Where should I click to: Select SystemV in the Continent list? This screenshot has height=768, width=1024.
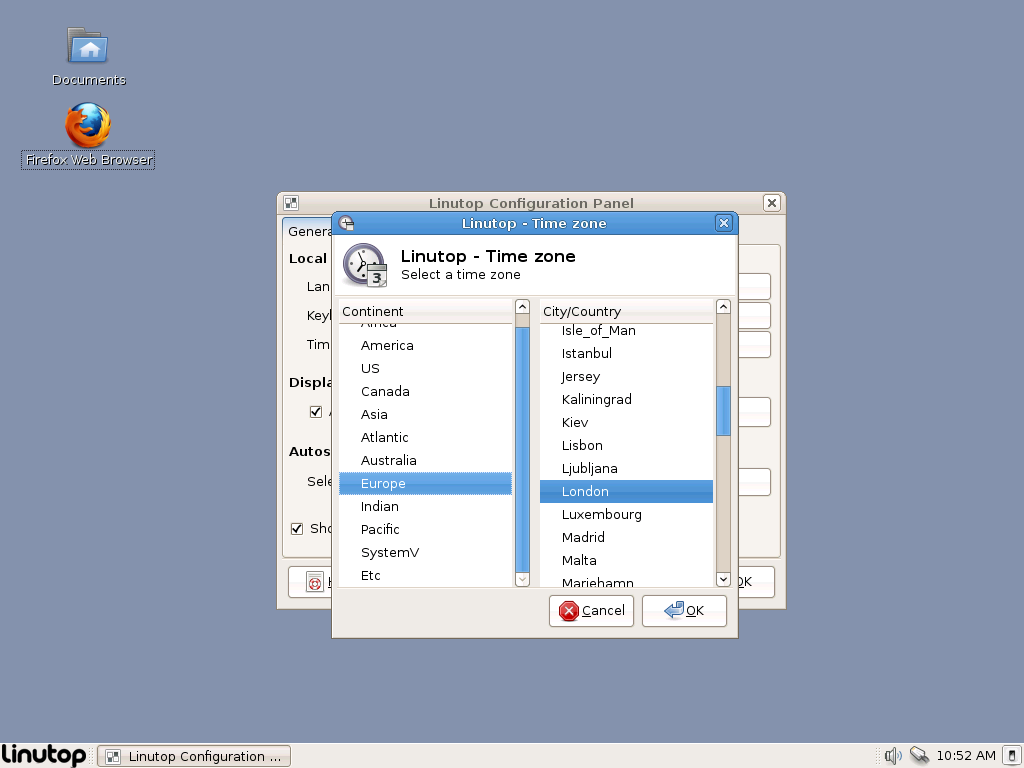425,552
